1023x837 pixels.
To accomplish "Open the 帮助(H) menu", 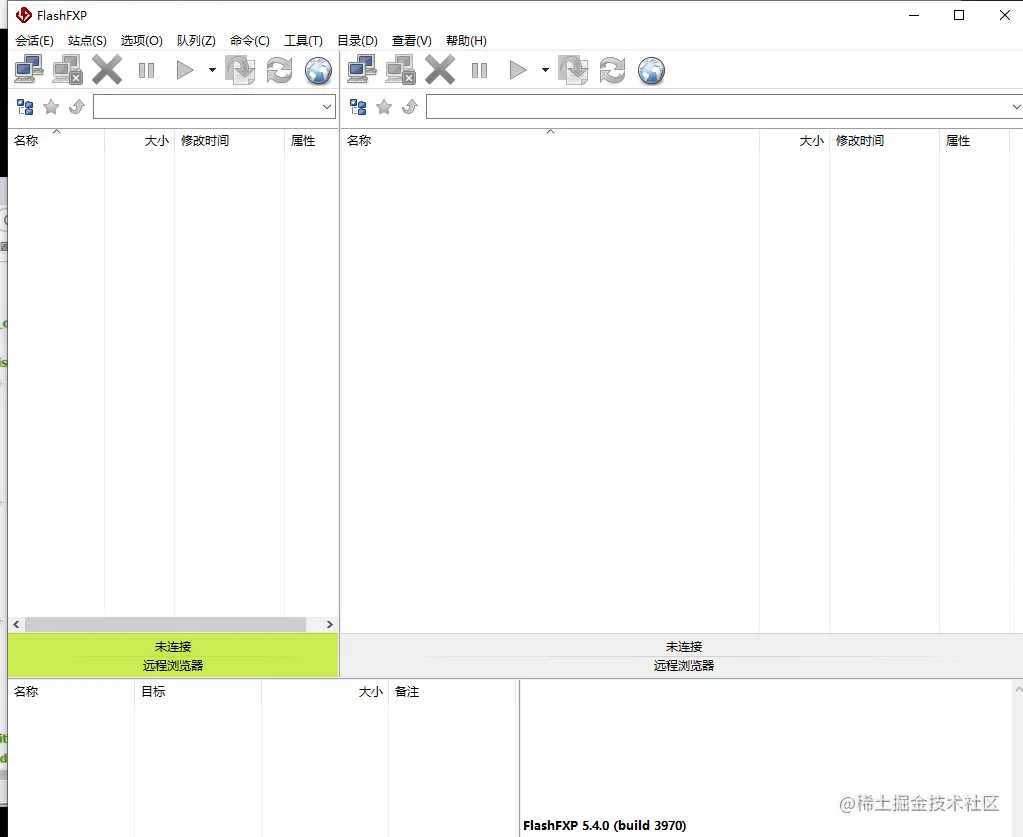I will [466, 40].
